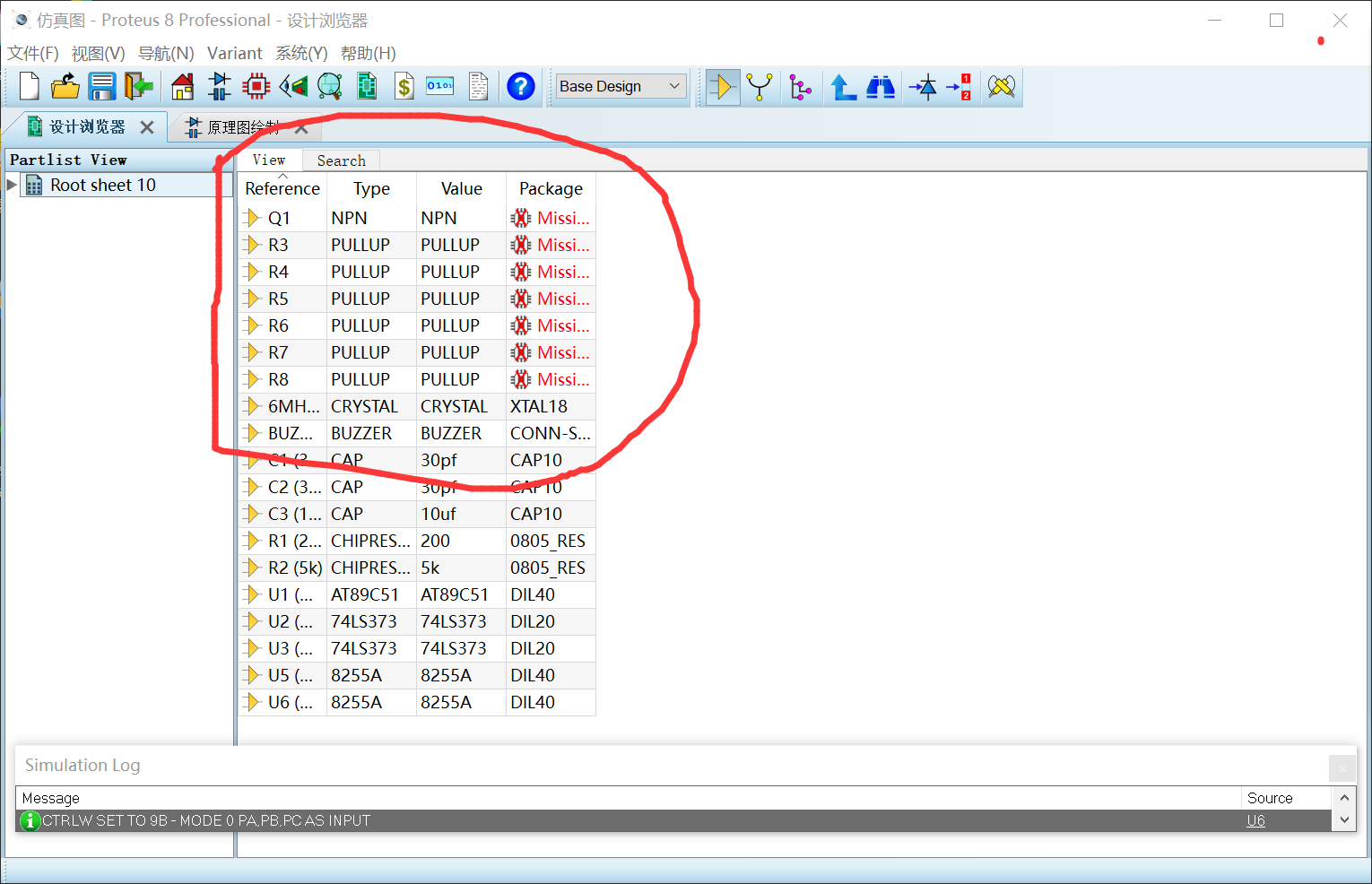Create a new project with the blank page icon
The image size is (1372, 884).
pyautogui.click(x=29, y=86)
